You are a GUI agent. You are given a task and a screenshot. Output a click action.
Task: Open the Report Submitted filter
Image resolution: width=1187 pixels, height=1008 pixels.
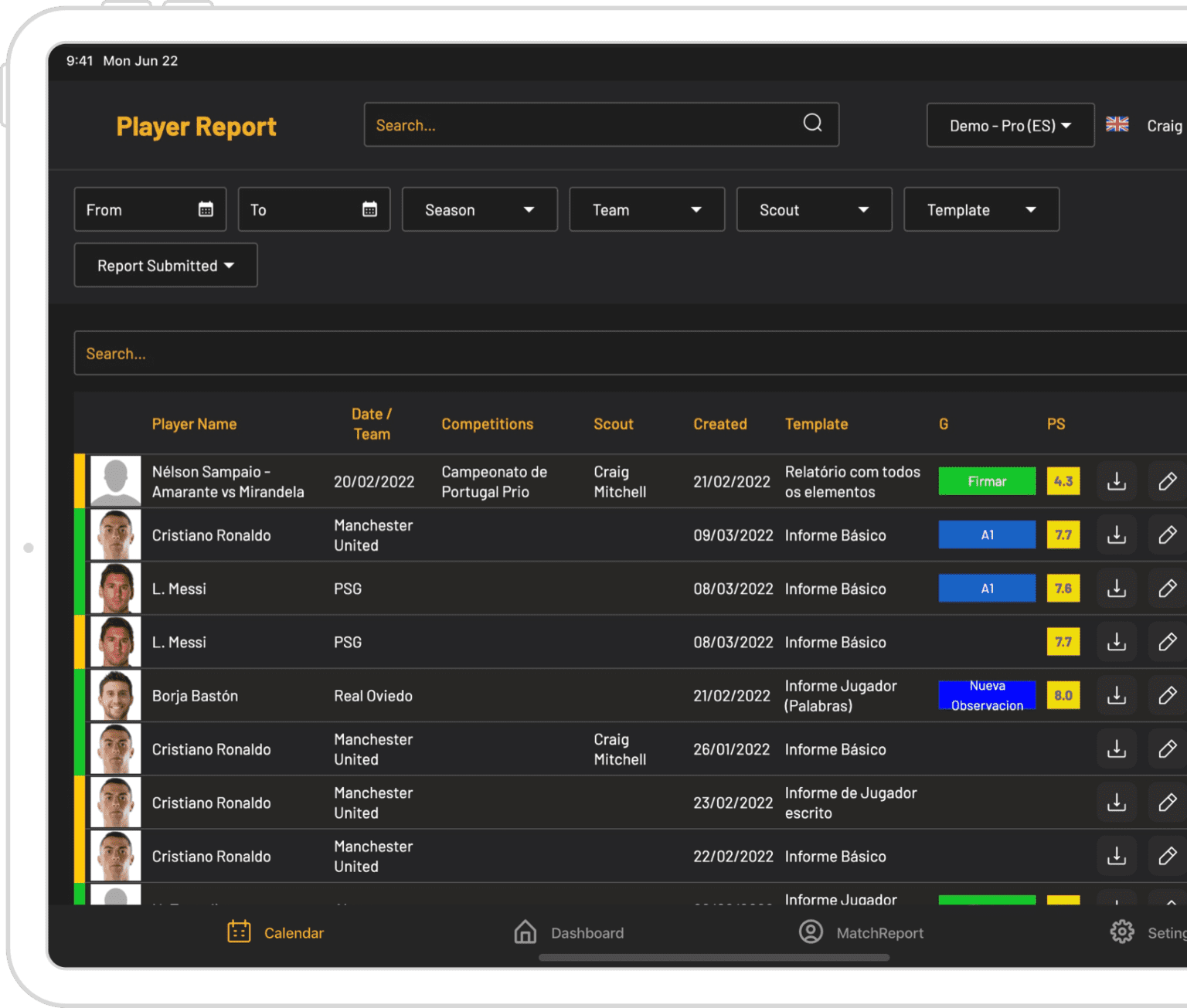click(165, 265)
